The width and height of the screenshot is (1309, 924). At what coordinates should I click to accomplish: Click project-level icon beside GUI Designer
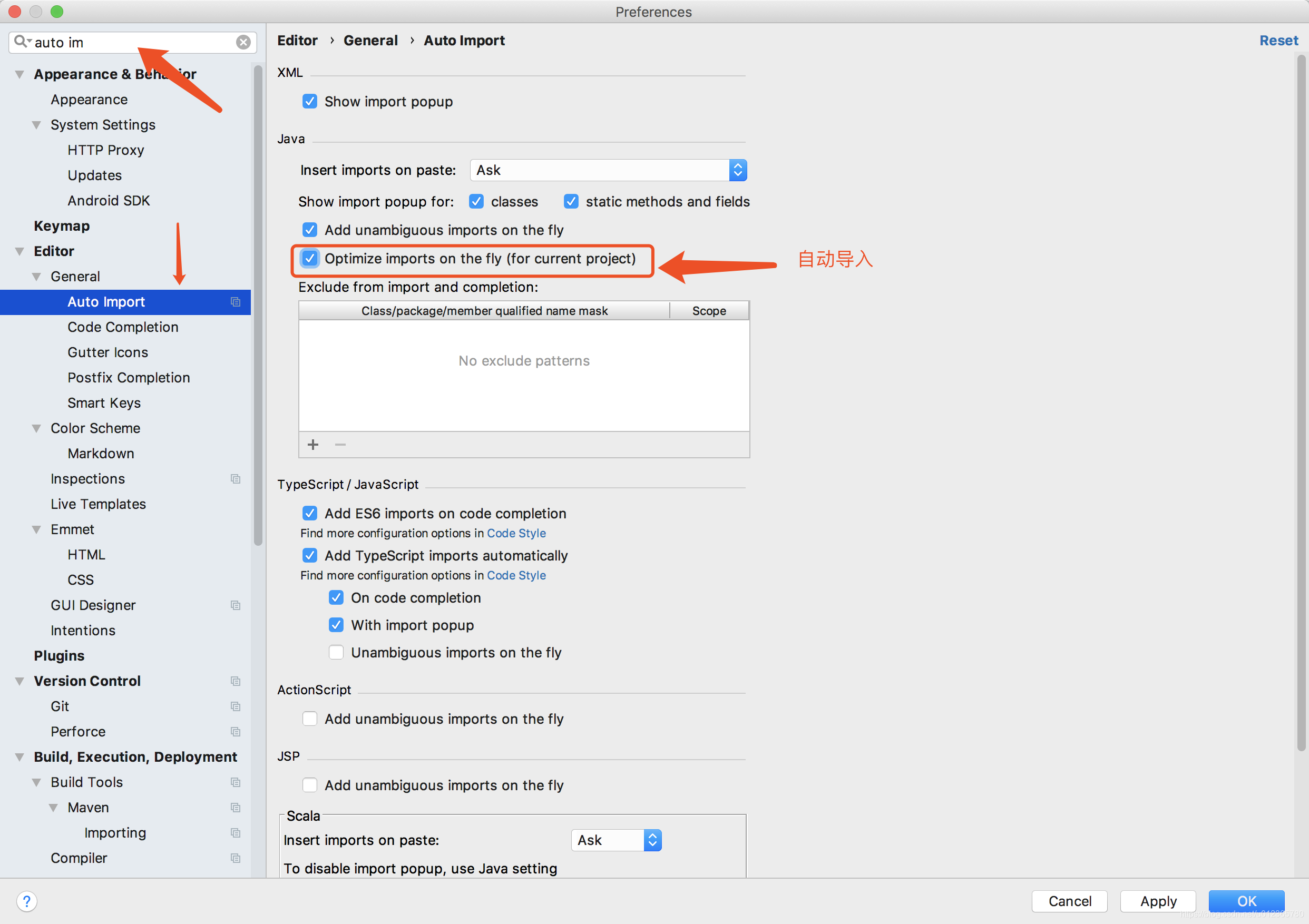(x=235, y=605)
